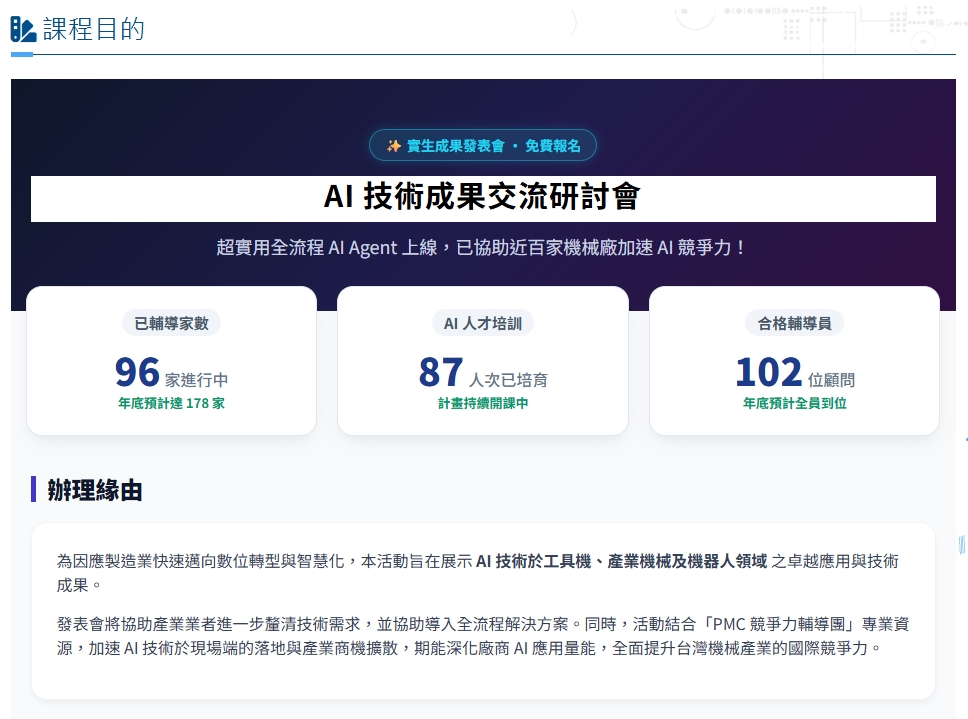Viewport: 968px width, 719px height.
Task: Click the subtitle starting 超實用全流程 AI Agent
Action: (483, 247)
